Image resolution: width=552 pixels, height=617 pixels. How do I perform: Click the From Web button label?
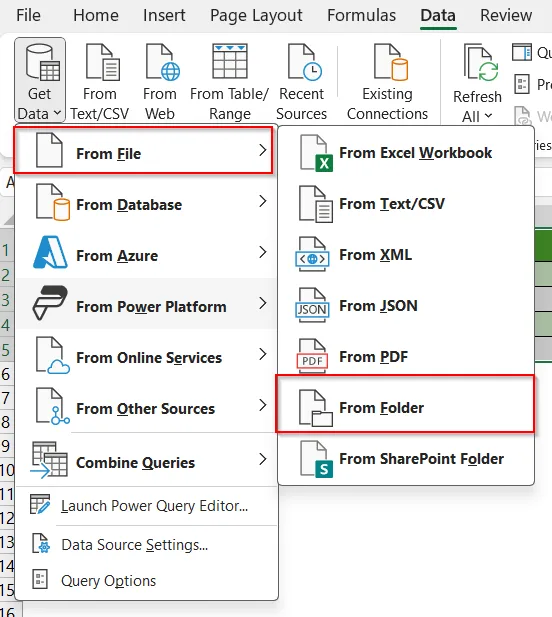point(159,104)
